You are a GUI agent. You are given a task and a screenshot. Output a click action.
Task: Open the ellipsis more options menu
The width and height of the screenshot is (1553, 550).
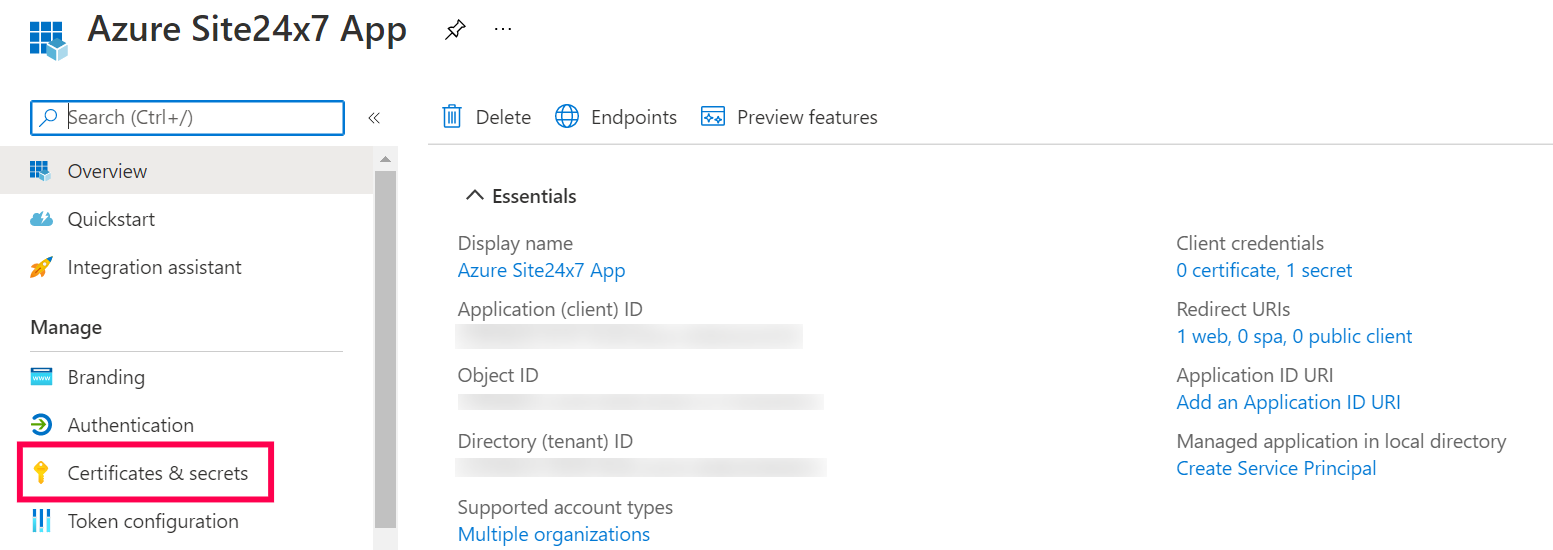click(x=503, y=30)
